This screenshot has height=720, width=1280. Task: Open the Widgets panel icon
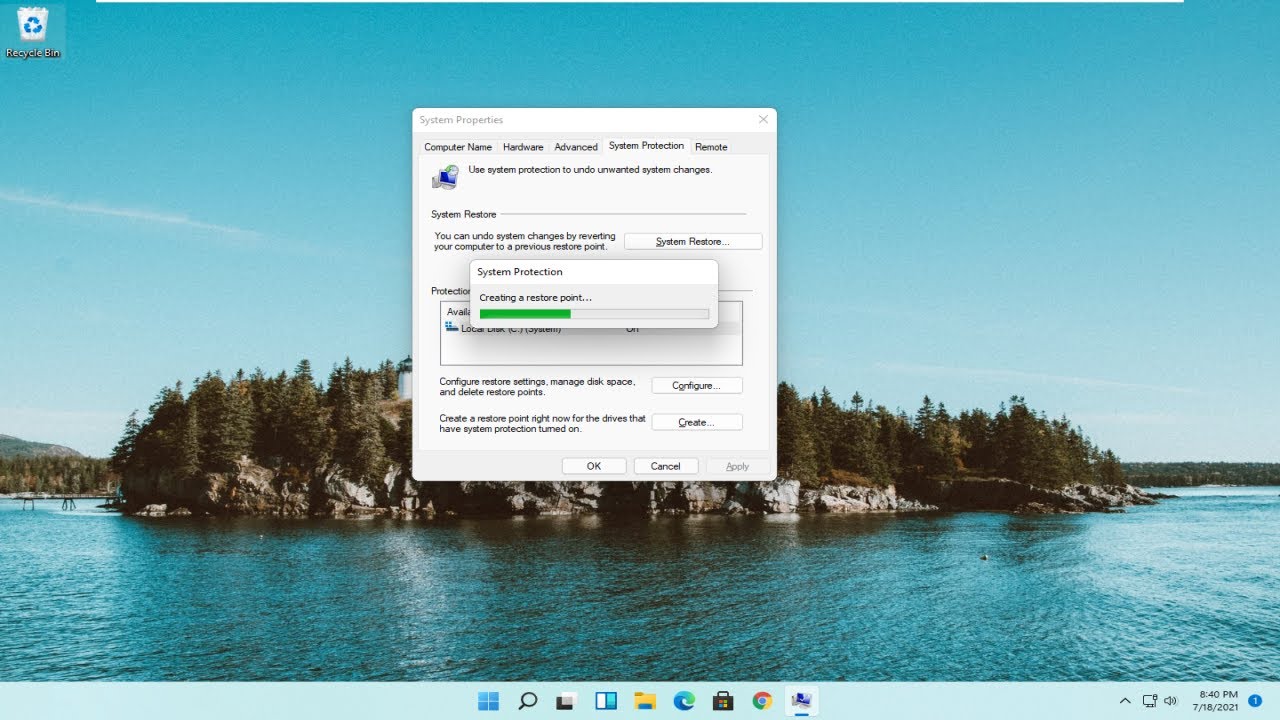(x=606, y=701)
